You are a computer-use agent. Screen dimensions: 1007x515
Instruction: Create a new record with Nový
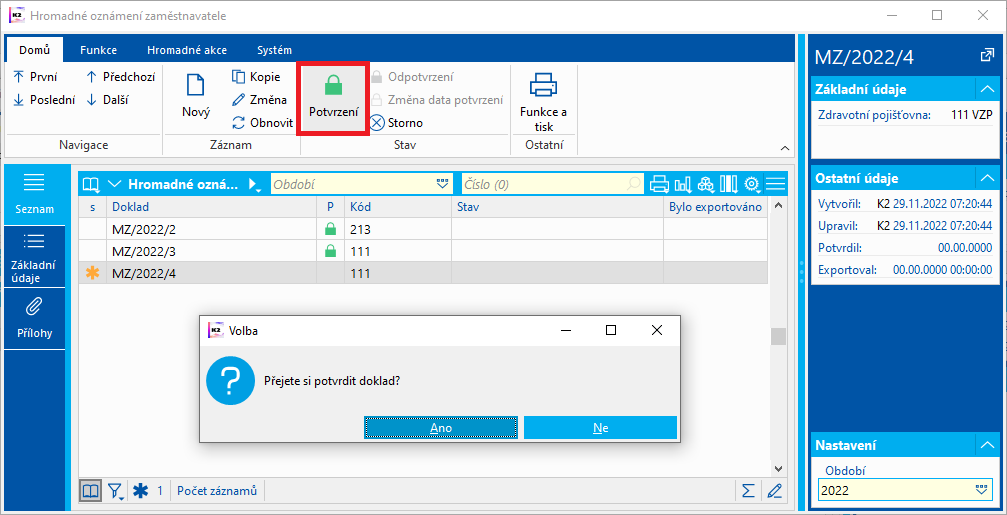point(196,96)
